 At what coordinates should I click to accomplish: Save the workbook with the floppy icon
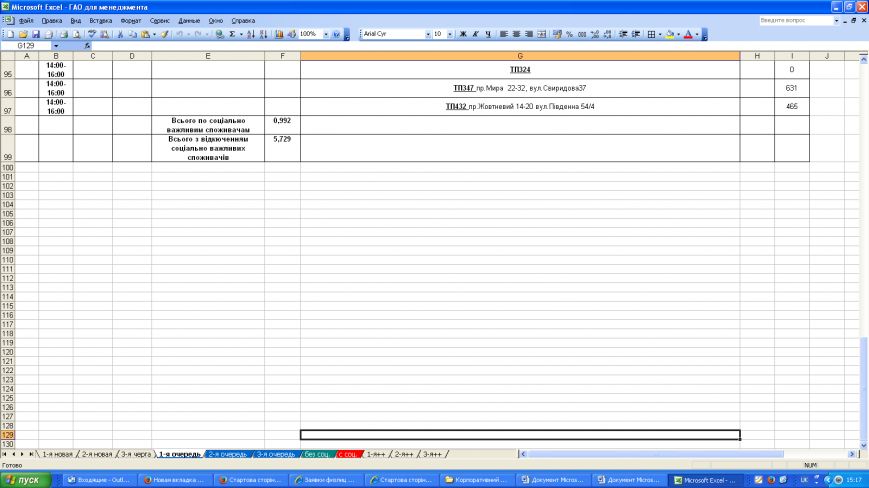coord(35,34)
